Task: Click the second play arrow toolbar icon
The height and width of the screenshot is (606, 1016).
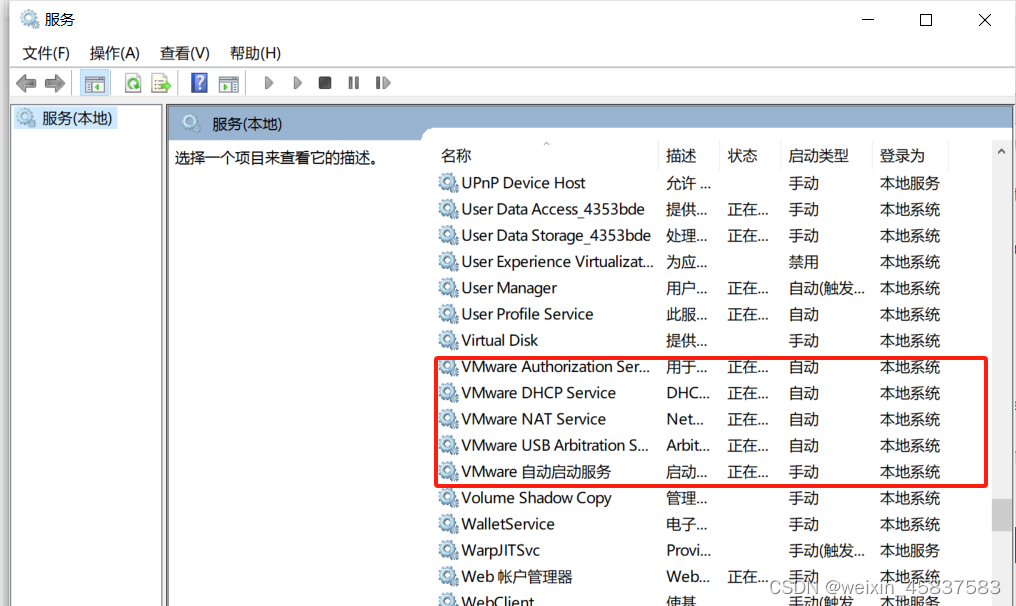Action: coord(297,83)
